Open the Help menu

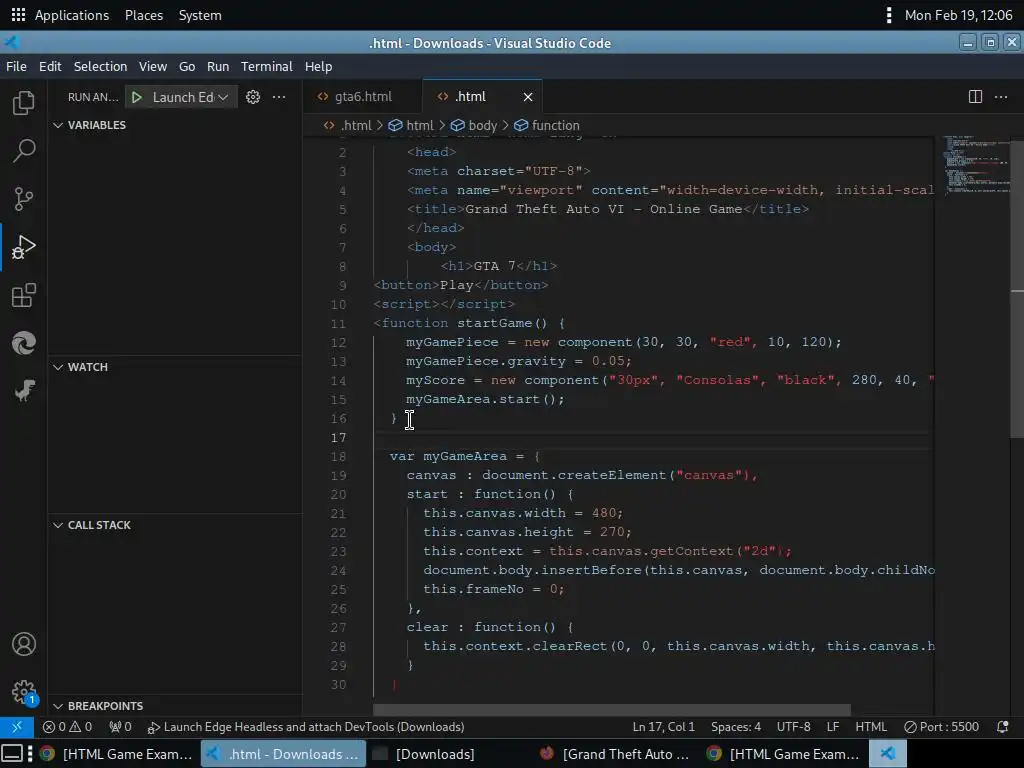319,67
